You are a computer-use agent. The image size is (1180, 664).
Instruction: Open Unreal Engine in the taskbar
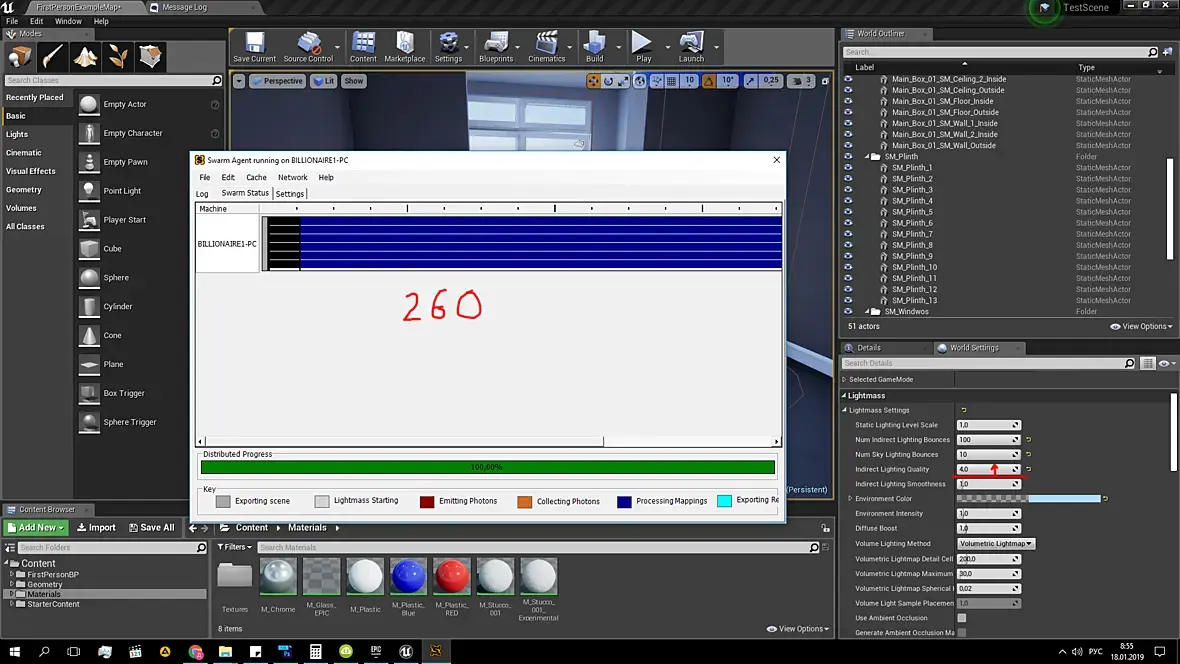(406, 651)
